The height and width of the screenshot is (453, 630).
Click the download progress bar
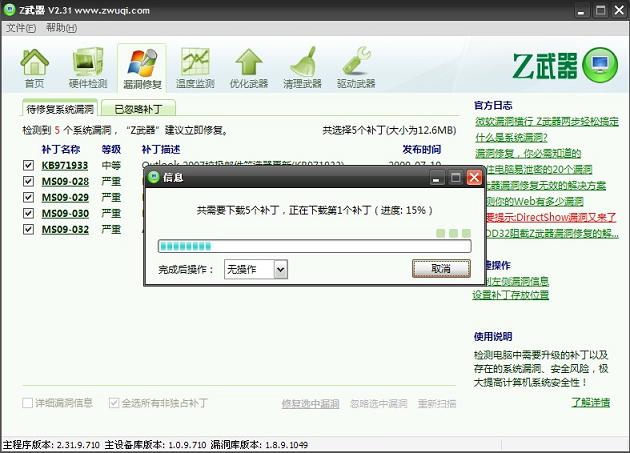[x=315, y=246]
